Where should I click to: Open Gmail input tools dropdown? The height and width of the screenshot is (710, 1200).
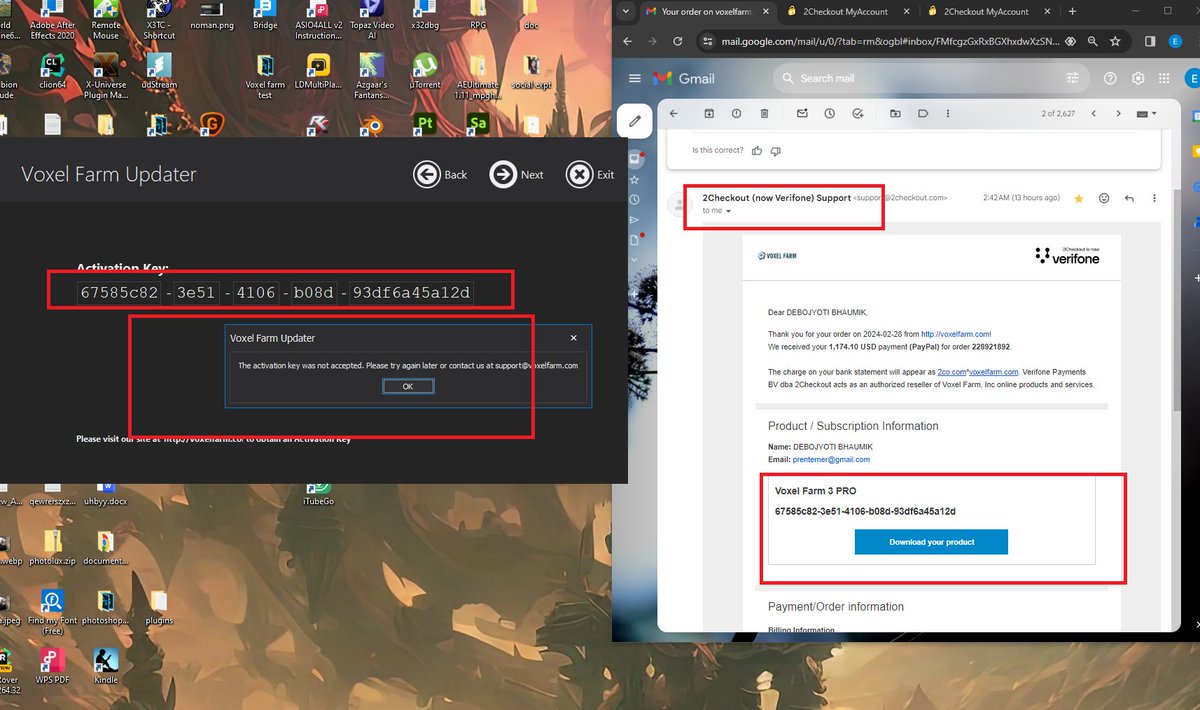(x=1147, y=114)
